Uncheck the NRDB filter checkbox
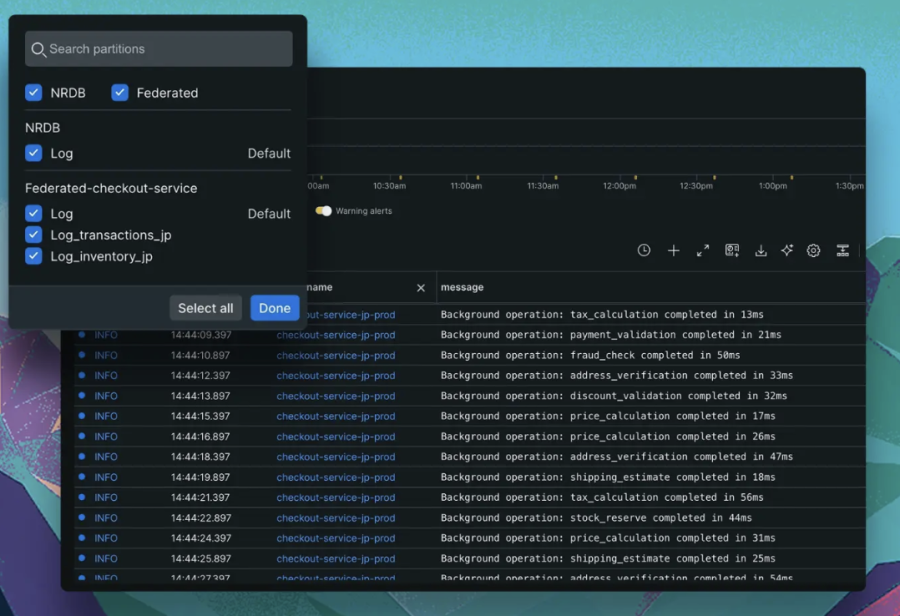 coord(34,92)
